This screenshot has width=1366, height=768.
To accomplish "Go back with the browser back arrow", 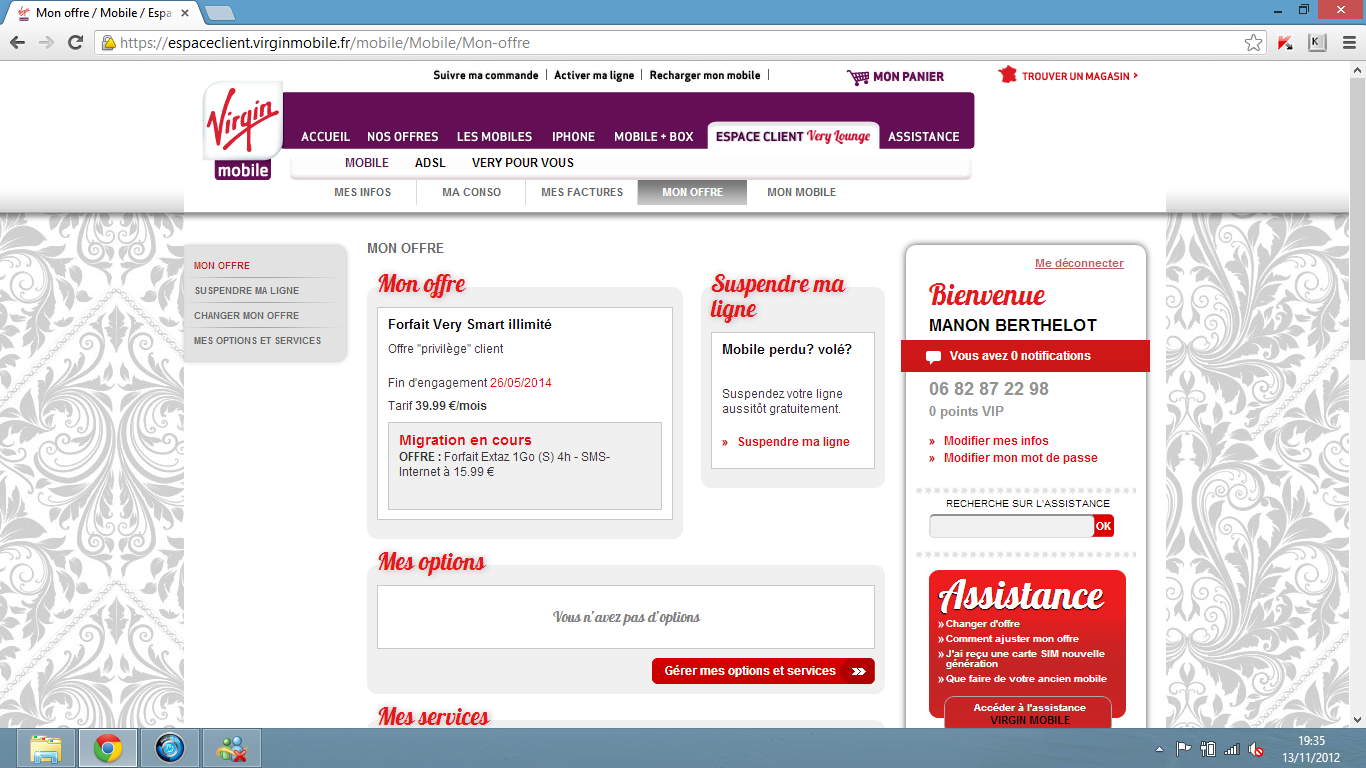I will [17, 43].
